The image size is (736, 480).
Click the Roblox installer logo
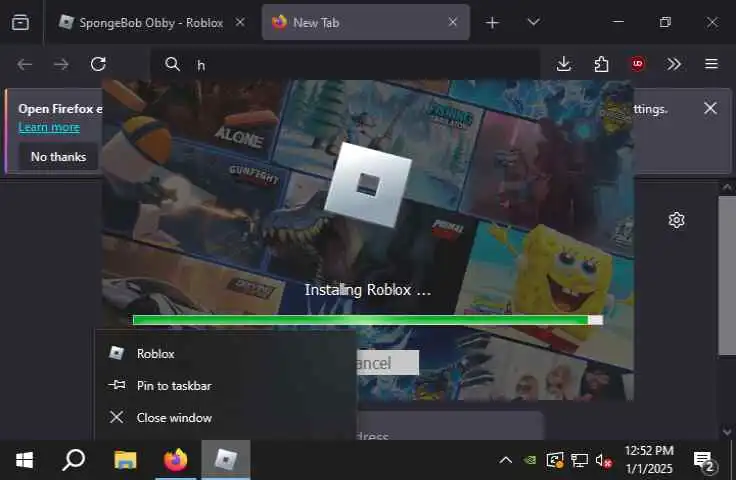click(x=368, y=184)
